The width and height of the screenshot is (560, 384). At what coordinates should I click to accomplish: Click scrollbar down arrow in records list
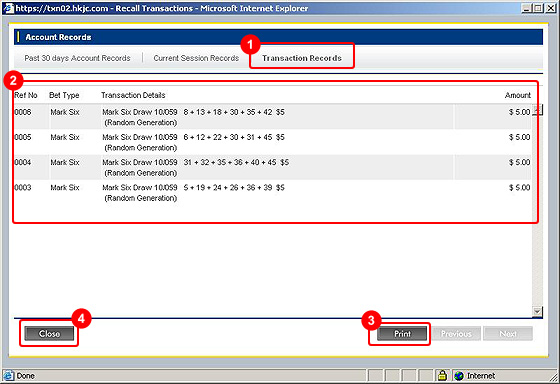pos(538,311)
